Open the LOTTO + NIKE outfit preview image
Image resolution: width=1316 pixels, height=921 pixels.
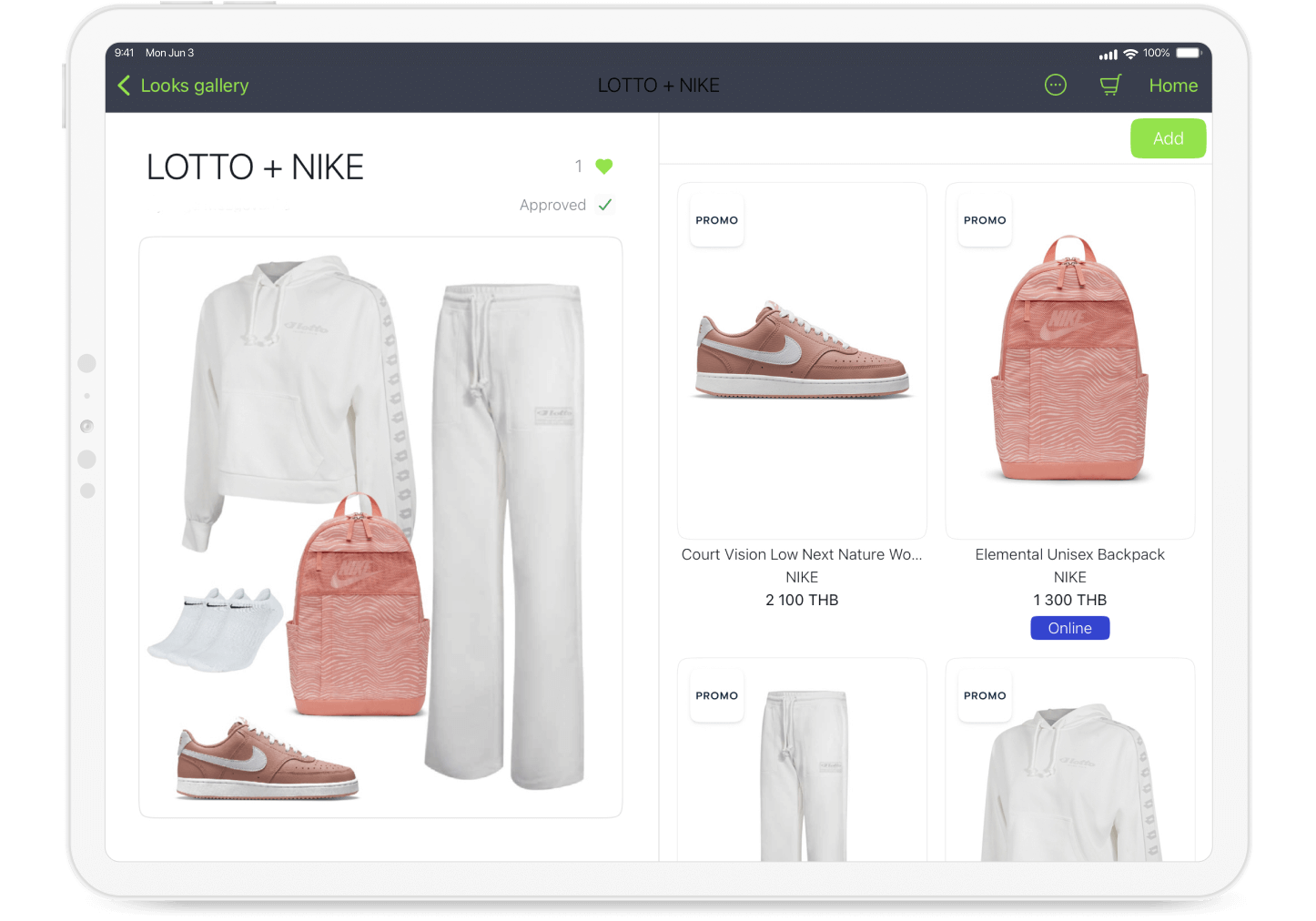[380, 526]
